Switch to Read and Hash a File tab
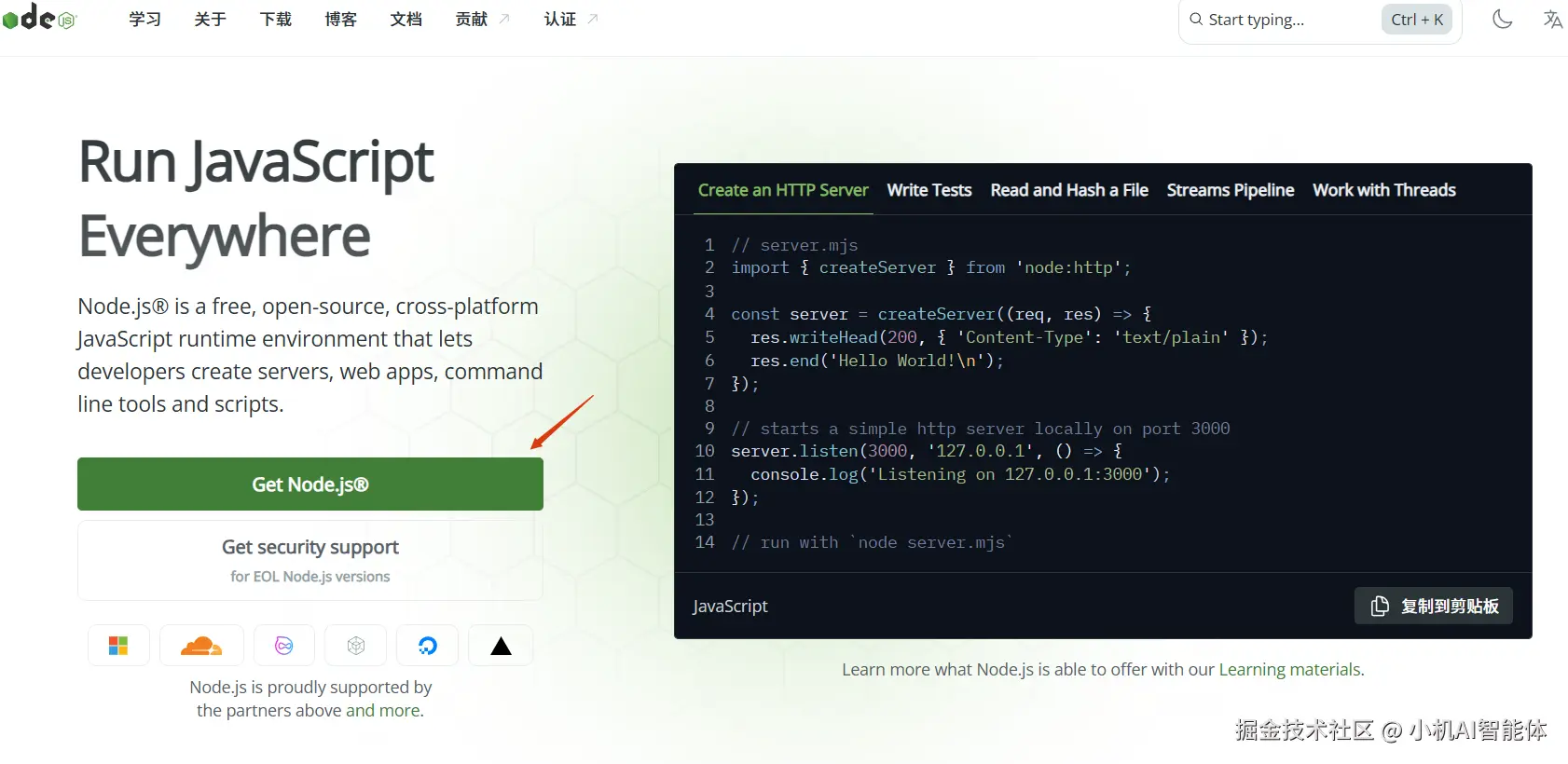Screen dimensions: 1568x764 (x=1069, y=190)
